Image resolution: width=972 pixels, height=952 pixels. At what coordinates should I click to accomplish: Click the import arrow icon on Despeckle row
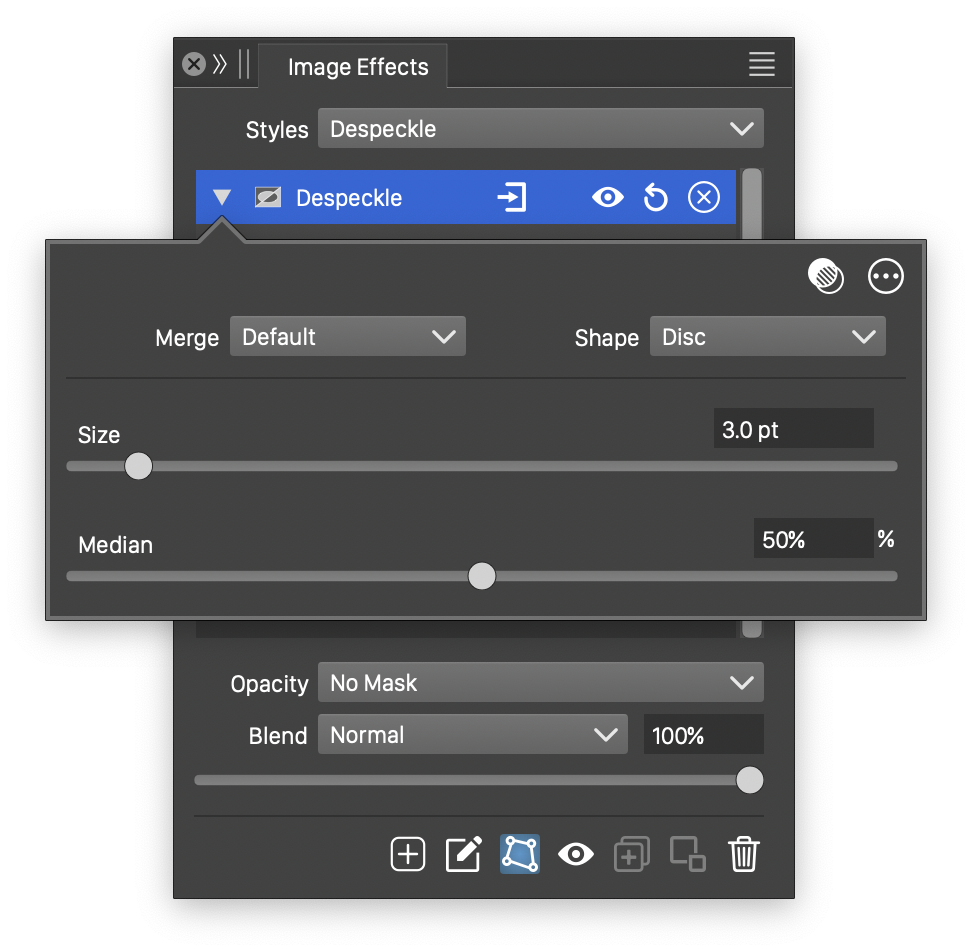click(x=511, y=198)
